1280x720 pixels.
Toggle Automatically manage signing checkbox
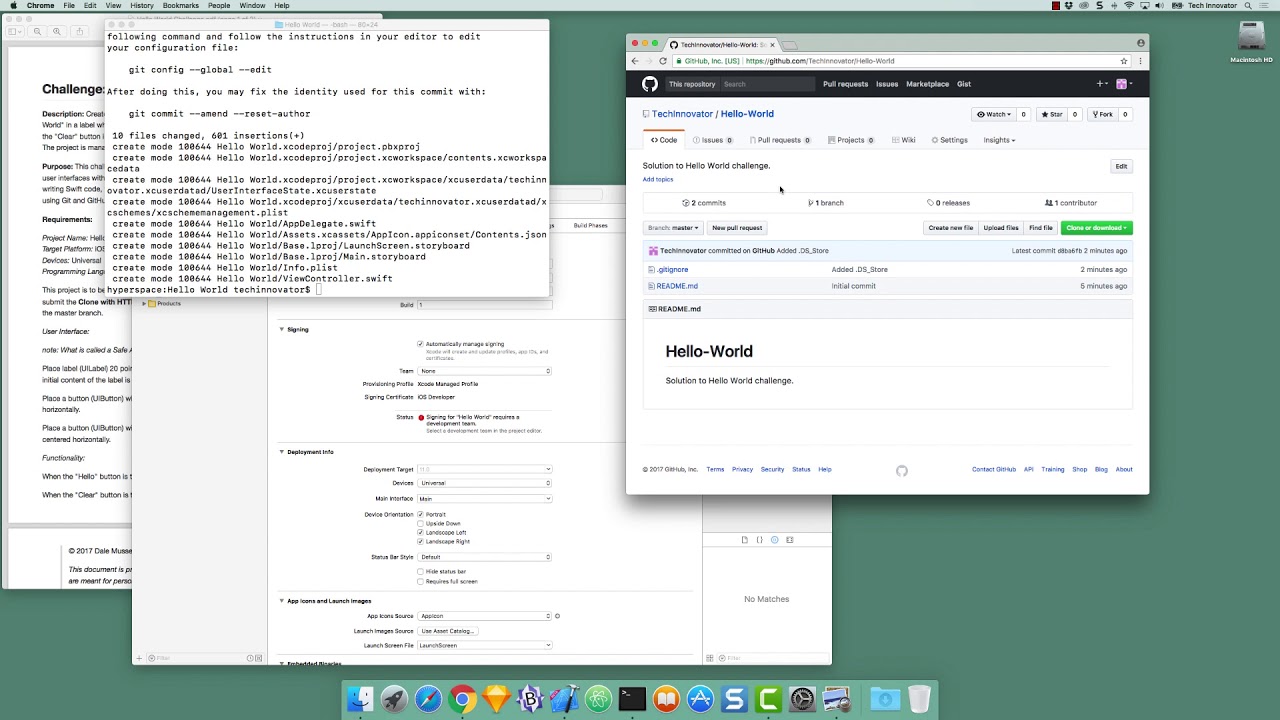pos(420,344)
